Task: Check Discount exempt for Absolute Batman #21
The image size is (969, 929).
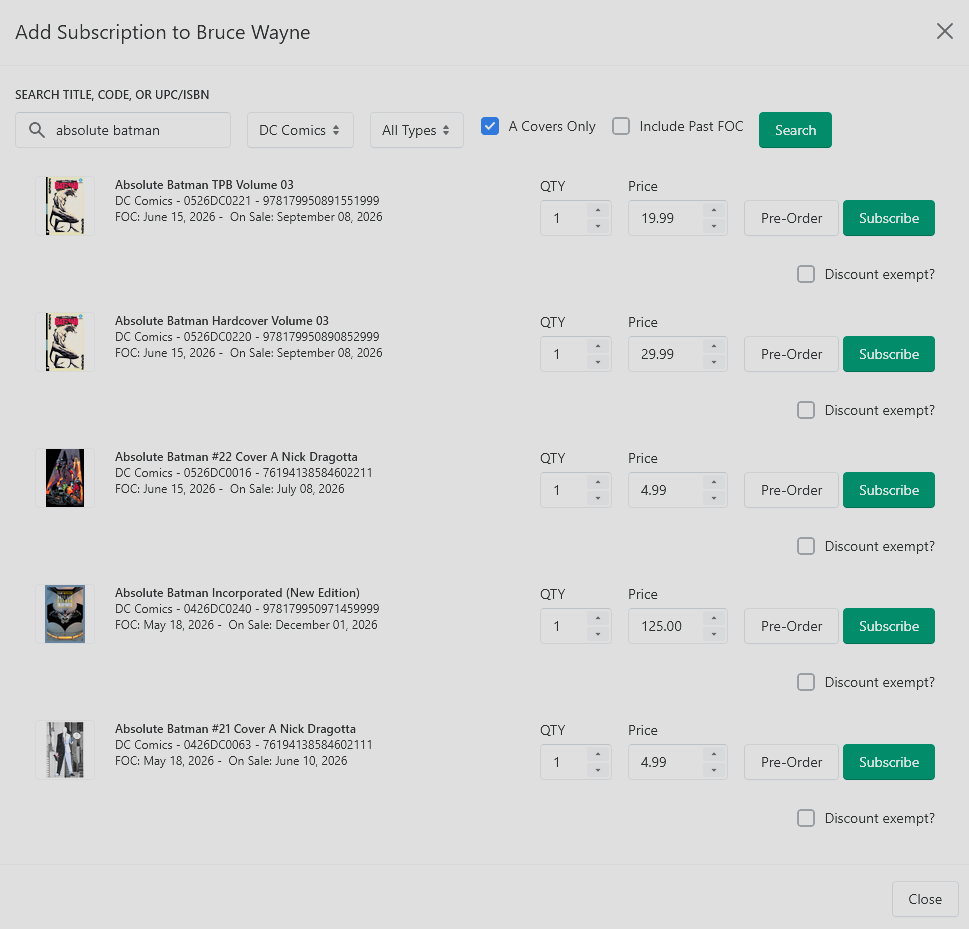Action: (806, 818)
